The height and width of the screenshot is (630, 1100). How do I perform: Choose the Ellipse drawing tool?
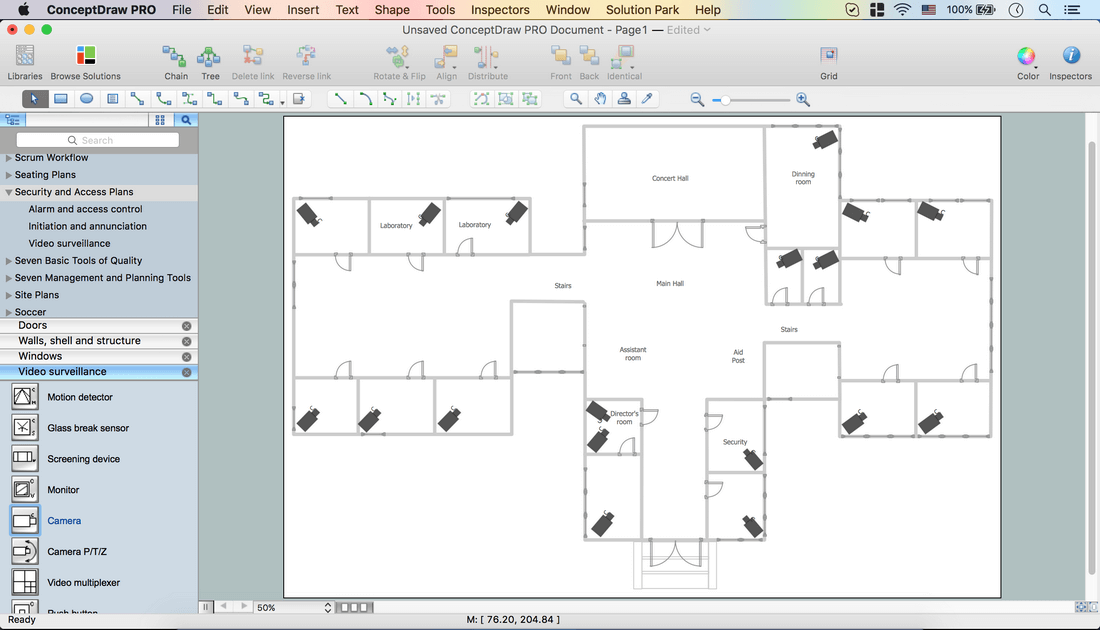pyautogui.click(x=87, y=99)
